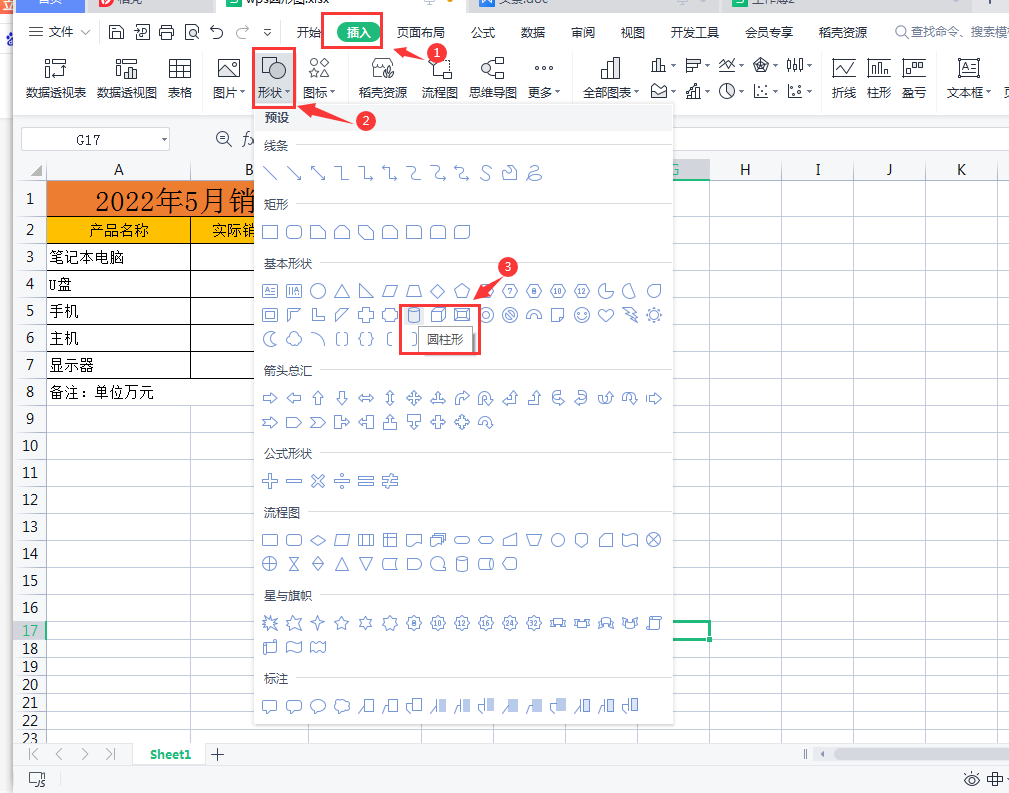1009x793 pixels.
Task: Go to first sheet navigation arrow
Action: tap(33, 754)
